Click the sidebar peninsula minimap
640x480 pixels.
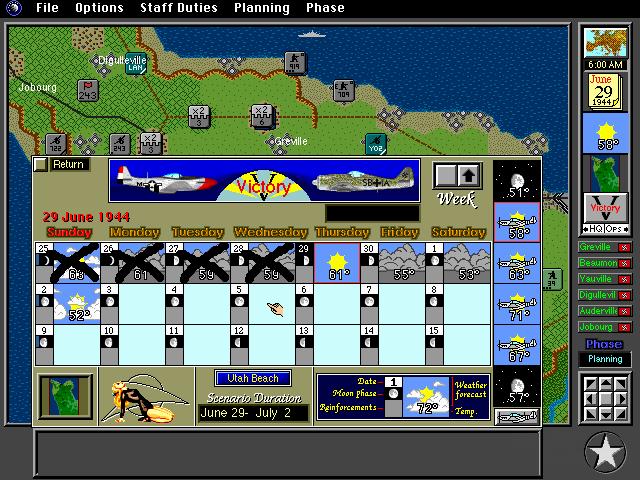click(605, 174)
